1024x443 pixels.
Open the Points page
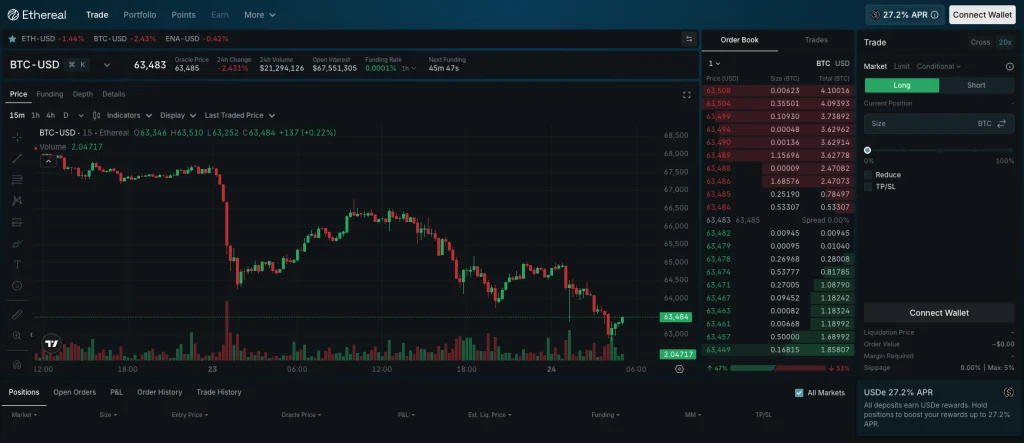(x=184, y=14)
